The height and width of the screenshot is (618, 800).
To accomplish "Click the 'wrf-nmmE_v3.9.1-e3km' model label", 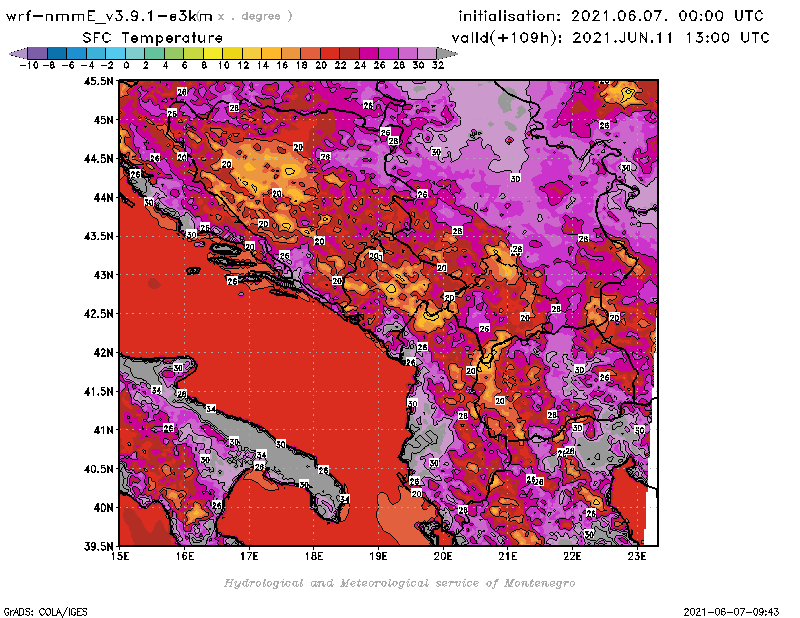I will pyautogui.click(x=109, y=16).
